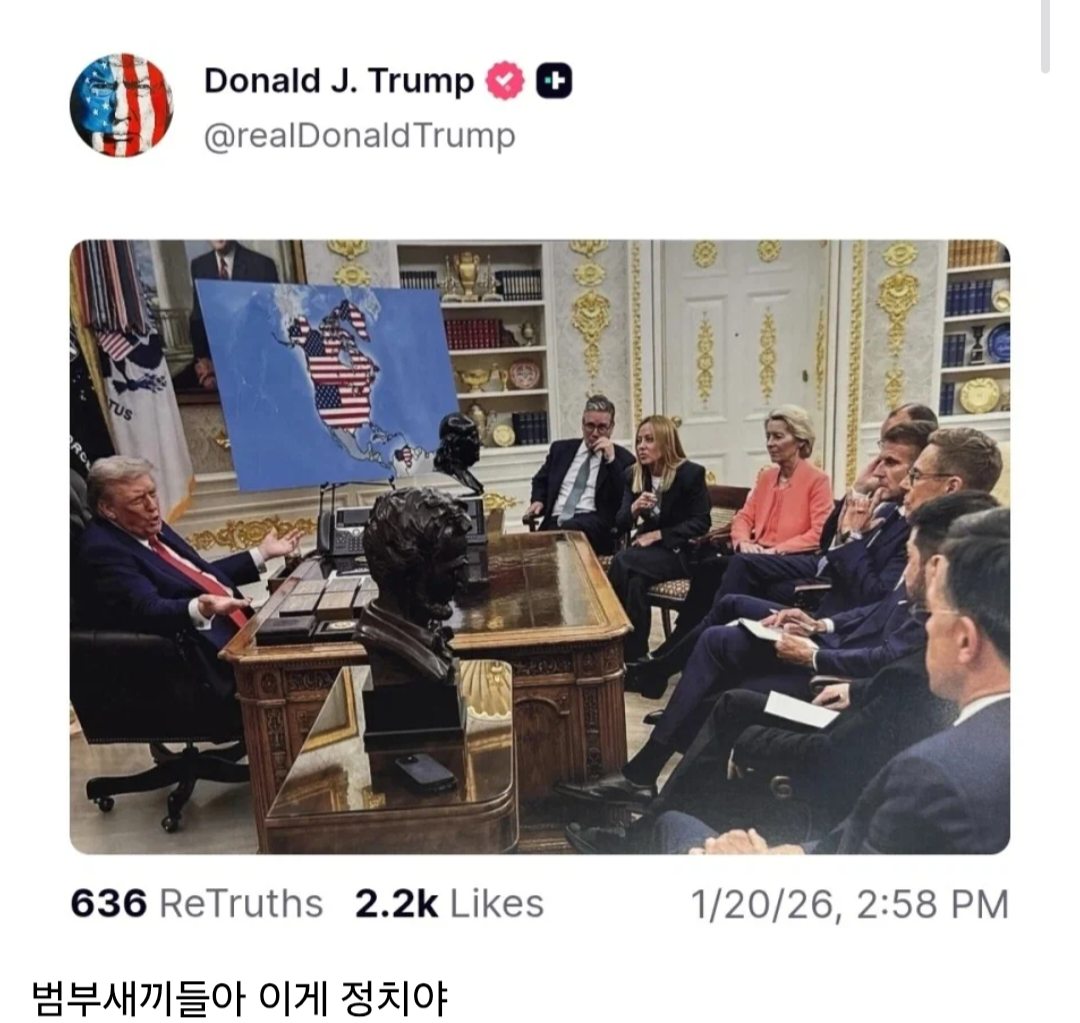View the 636 ReTruths count
This screenshot has height=1023, width=1080.
coord(109,904)
